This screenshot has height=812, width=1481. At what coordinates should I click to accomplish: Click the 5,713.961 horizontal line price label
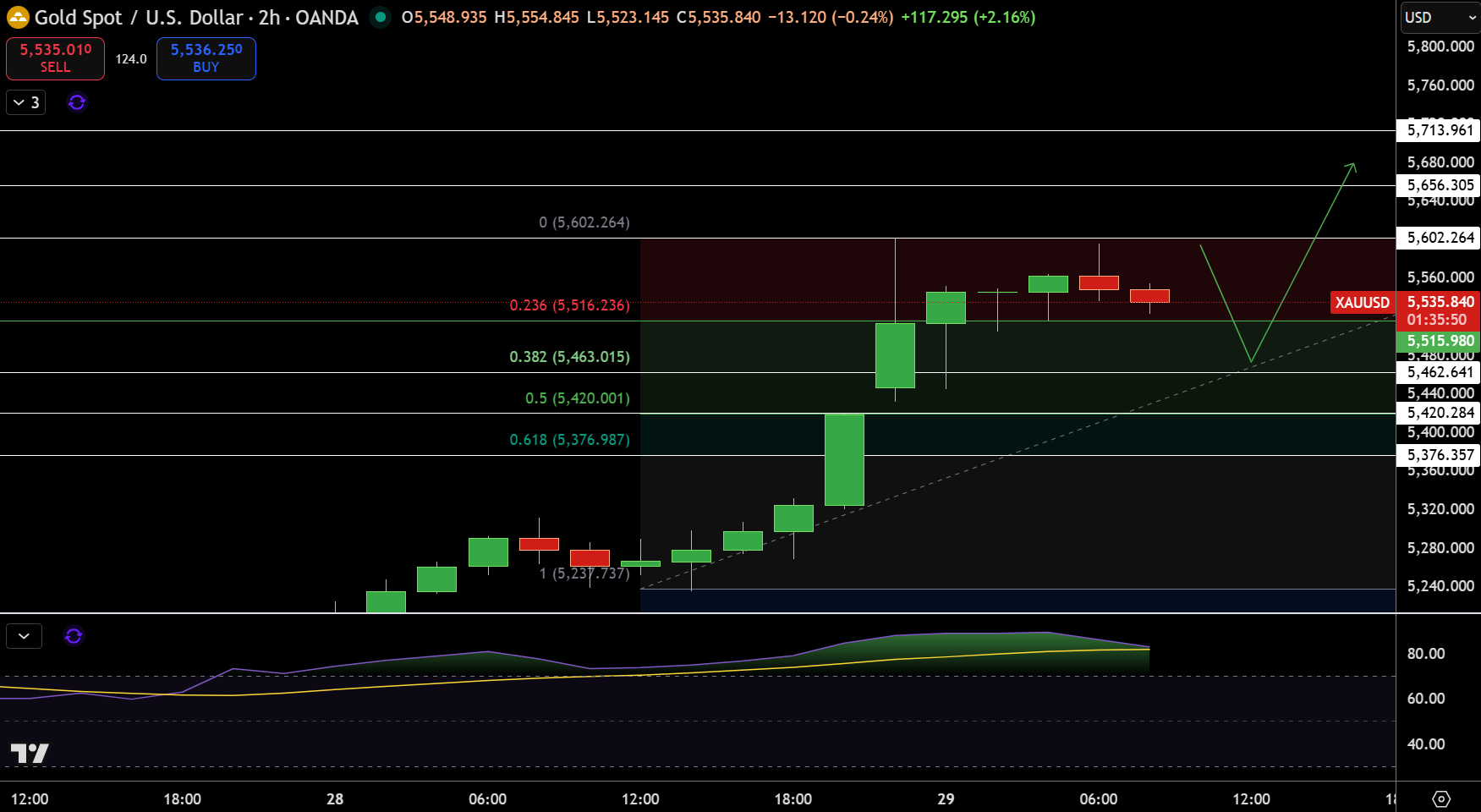[x=1440, y=130]
